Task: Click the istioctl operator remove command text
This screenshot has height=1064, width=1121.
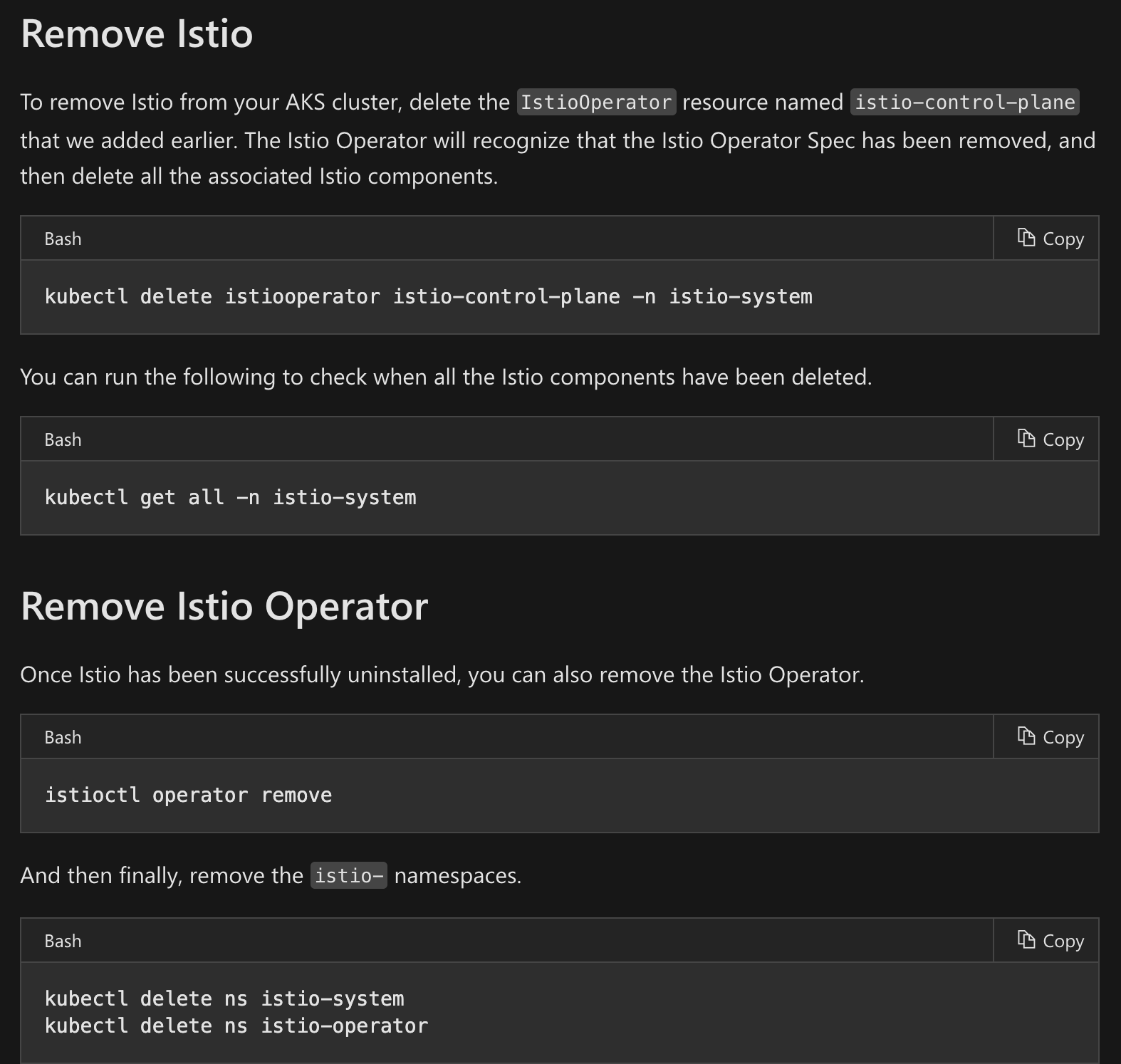Action: point(188,796)
